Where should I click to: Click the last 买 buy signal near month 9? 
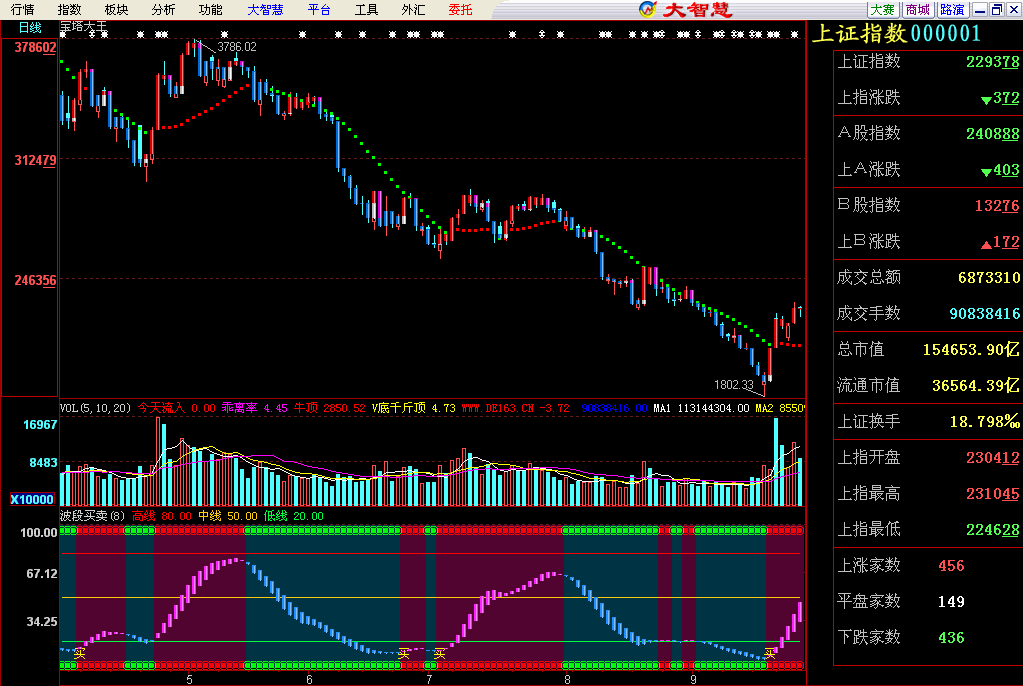(x=770, y=653)
